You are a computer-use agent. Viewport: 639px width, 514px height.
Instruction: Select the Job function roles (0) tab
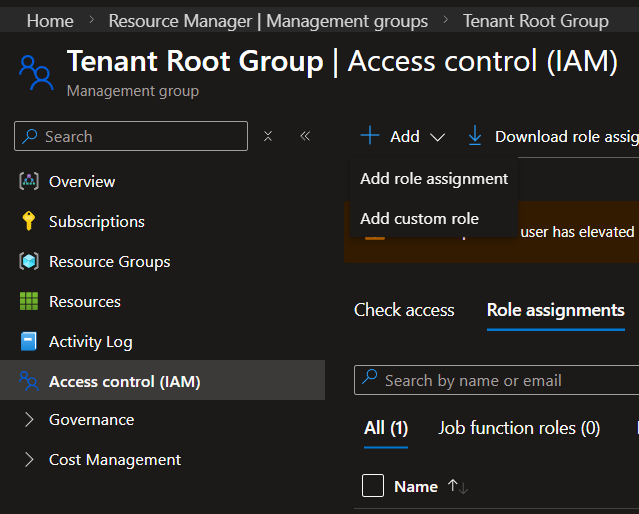pyautogui.click(x=519, y=428)
